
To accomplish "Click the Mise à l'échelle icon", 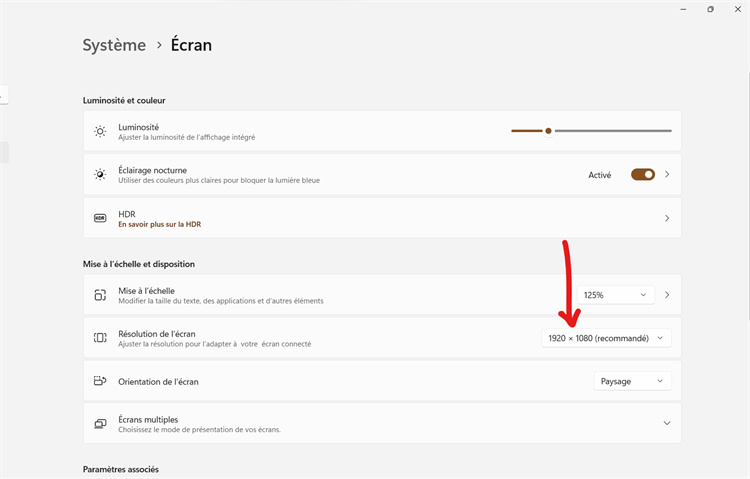I will 100,295.
